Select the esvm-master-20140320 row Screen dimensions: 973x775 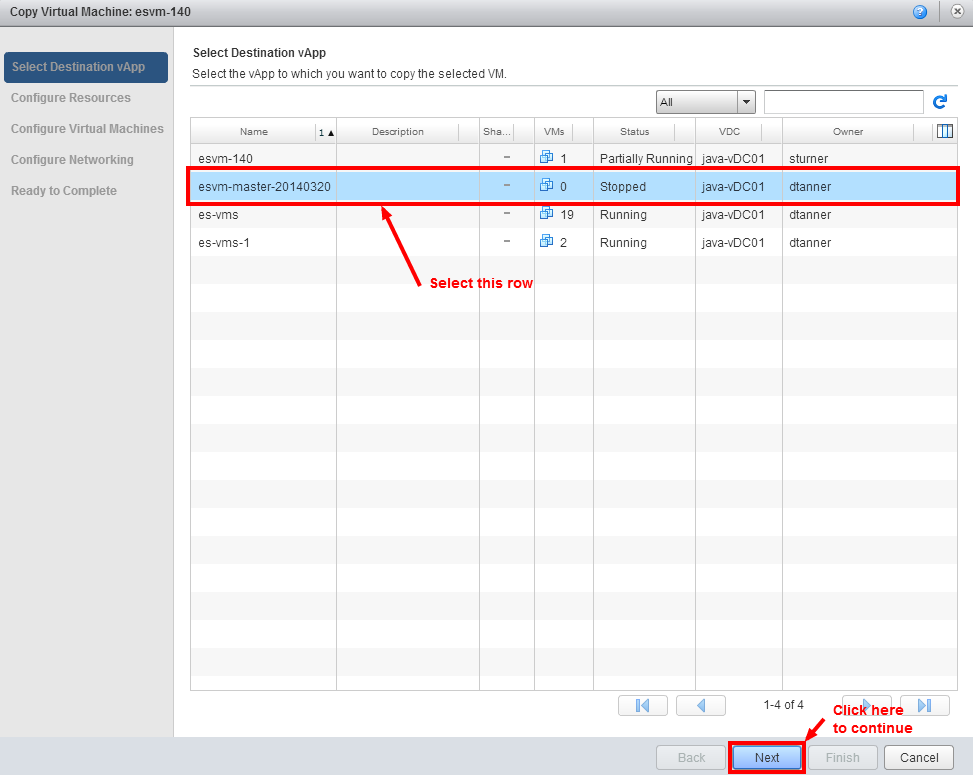point(265,187)
